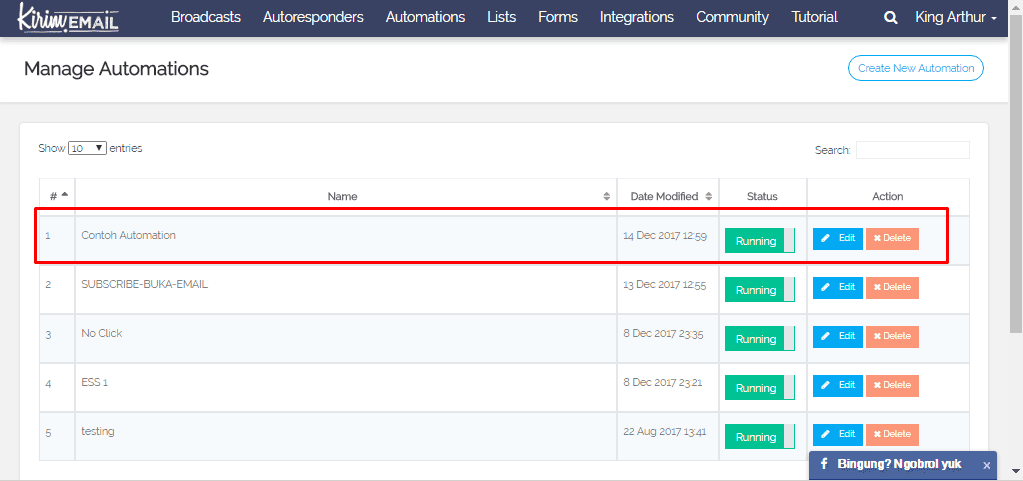Expand the King Arthur user menu

pos(955,18)
